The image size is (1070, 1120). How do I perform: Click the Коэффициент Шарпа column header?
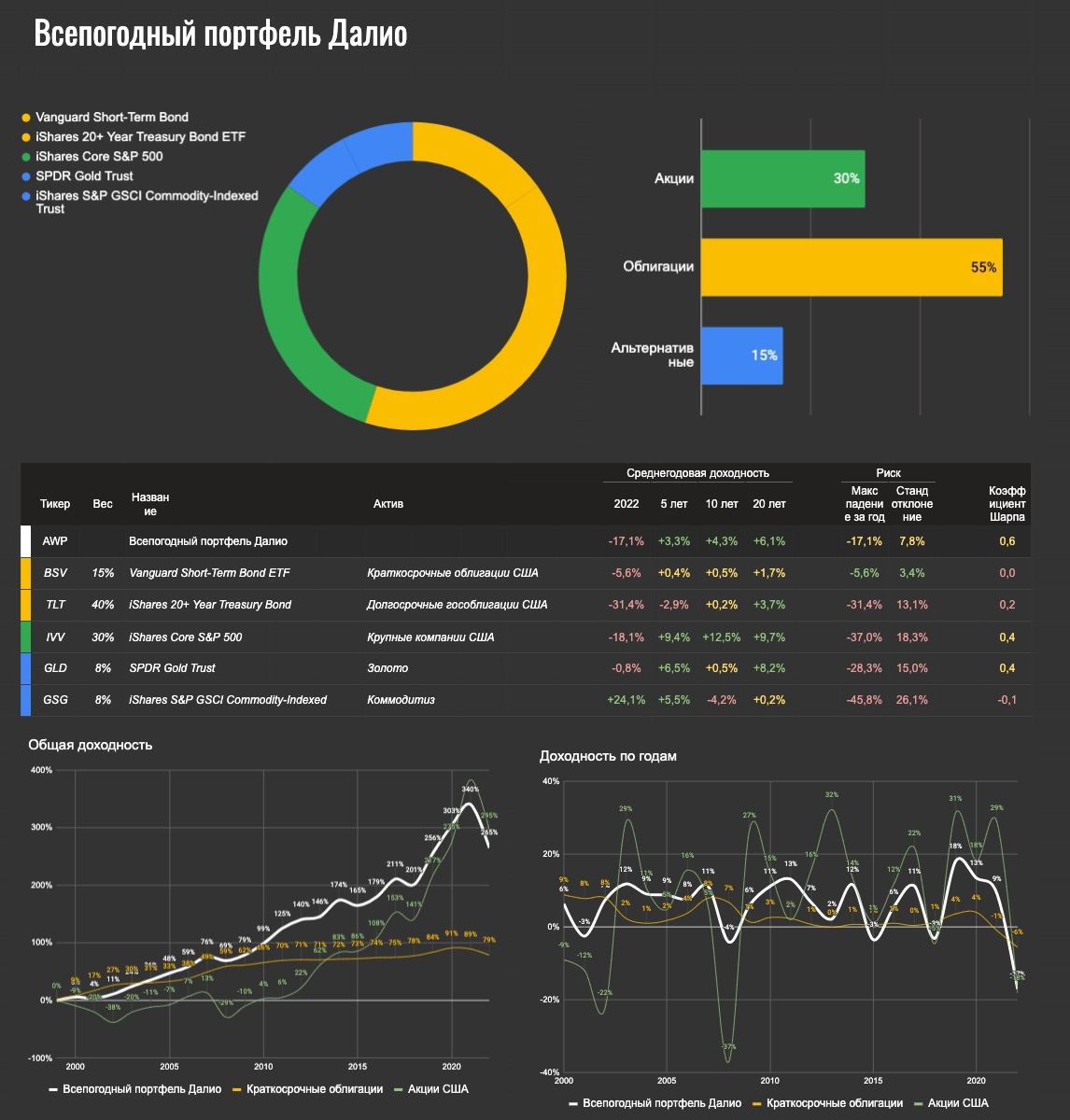click(1007, 504)
